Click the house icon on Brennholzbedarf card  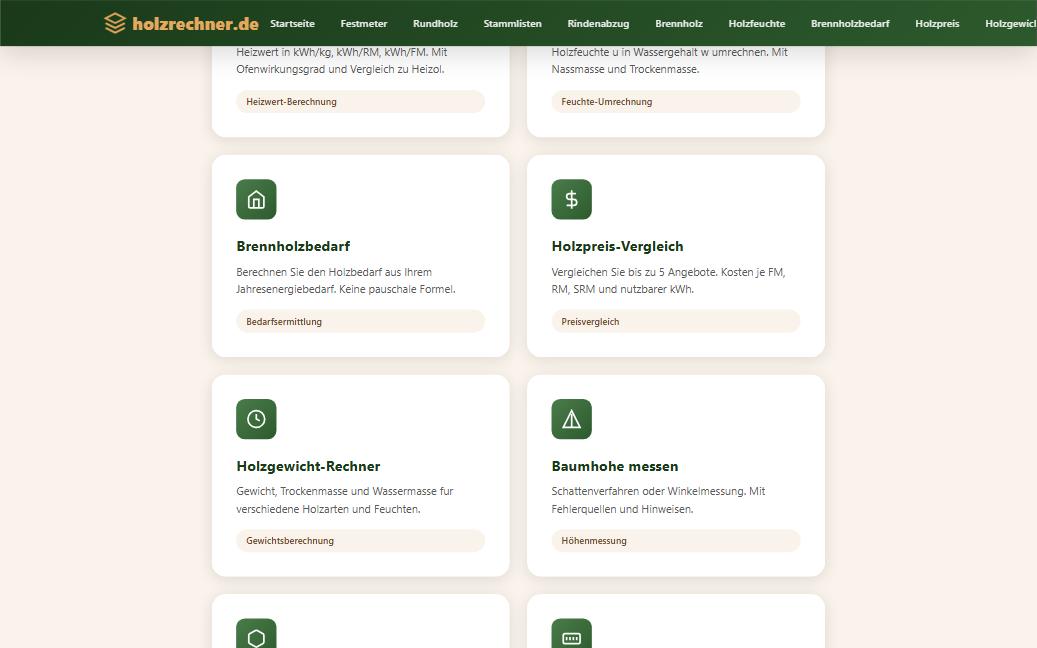click(256, 199)
